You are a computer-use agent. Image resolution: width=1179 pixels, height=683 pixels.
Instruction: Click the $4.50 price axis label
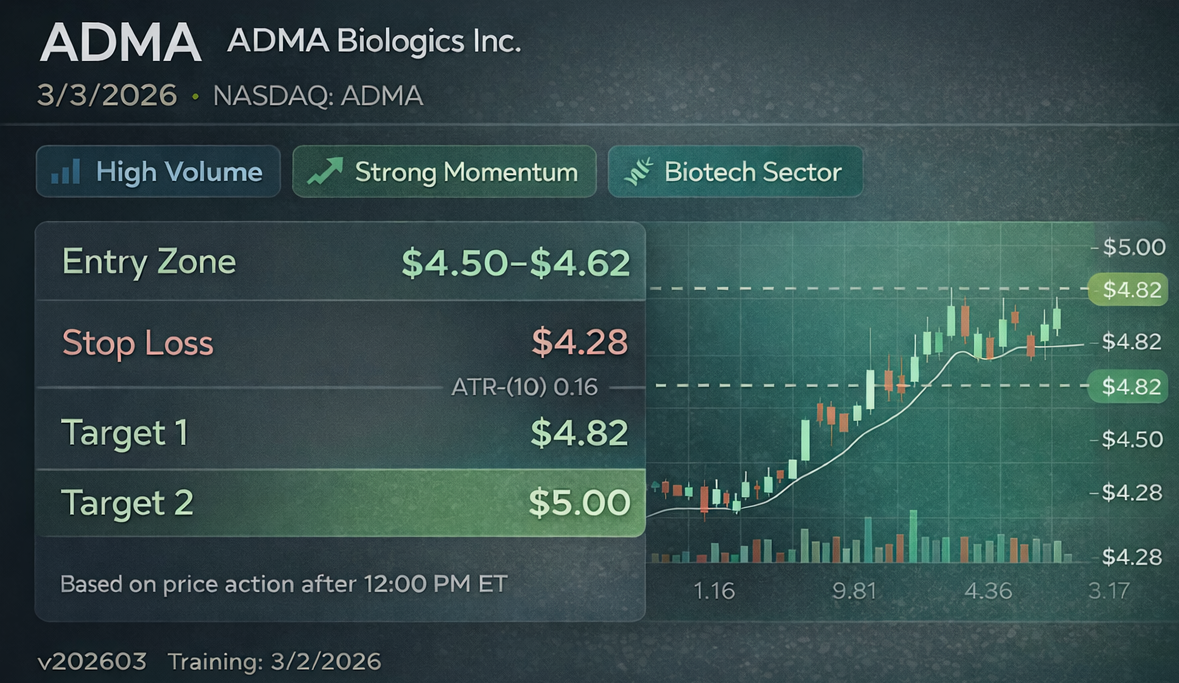1135,439
